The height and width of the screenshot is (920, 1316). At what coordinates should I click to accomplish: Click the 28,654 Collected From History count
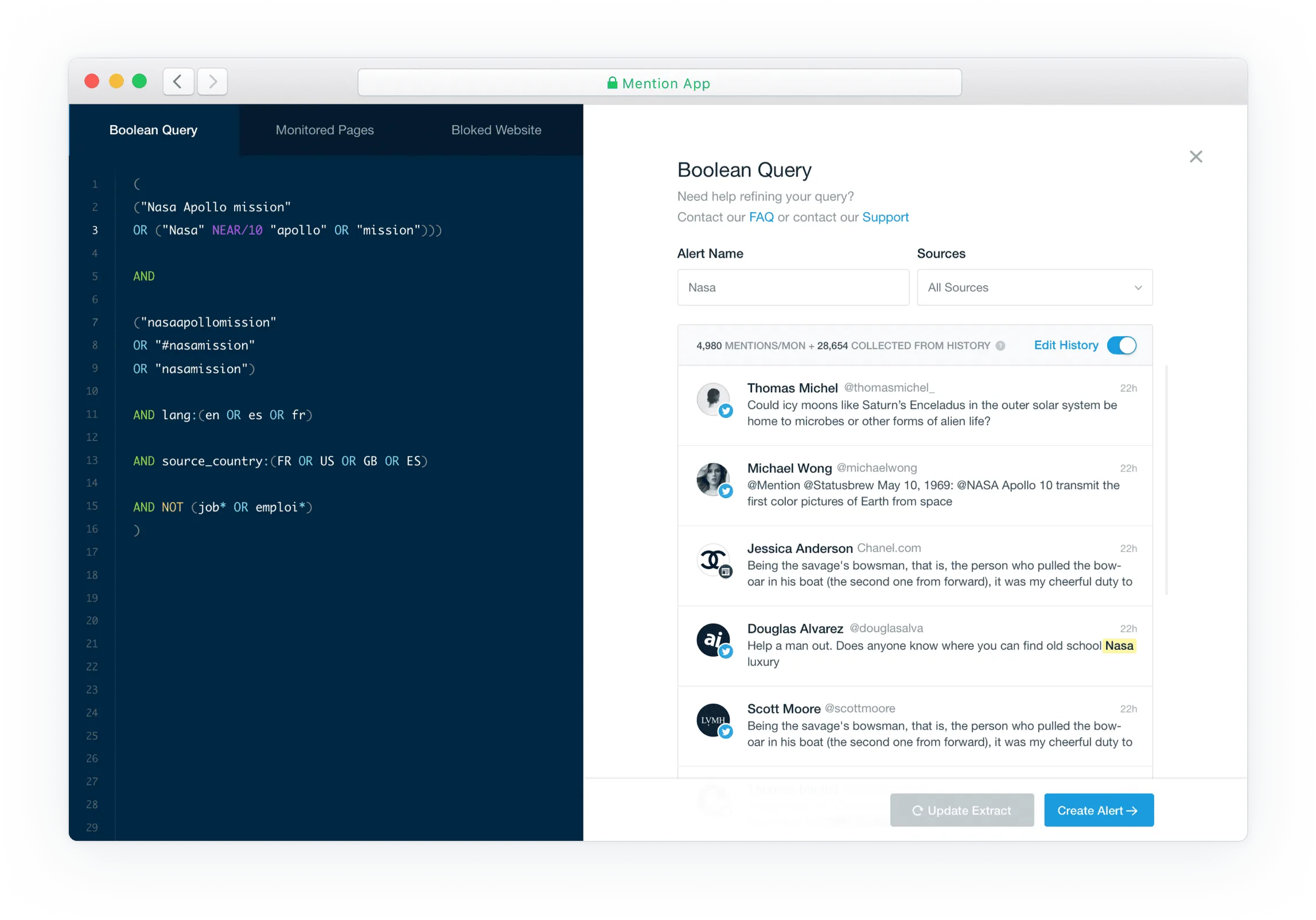(904, 346)
